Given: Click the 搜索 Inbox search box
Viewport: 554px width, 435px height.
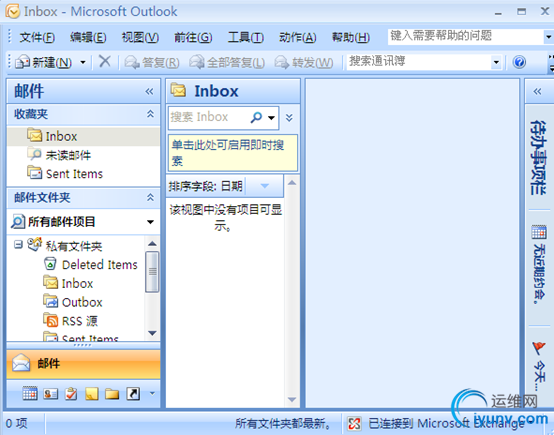Looking at the screenshot, I should [208, 117].
